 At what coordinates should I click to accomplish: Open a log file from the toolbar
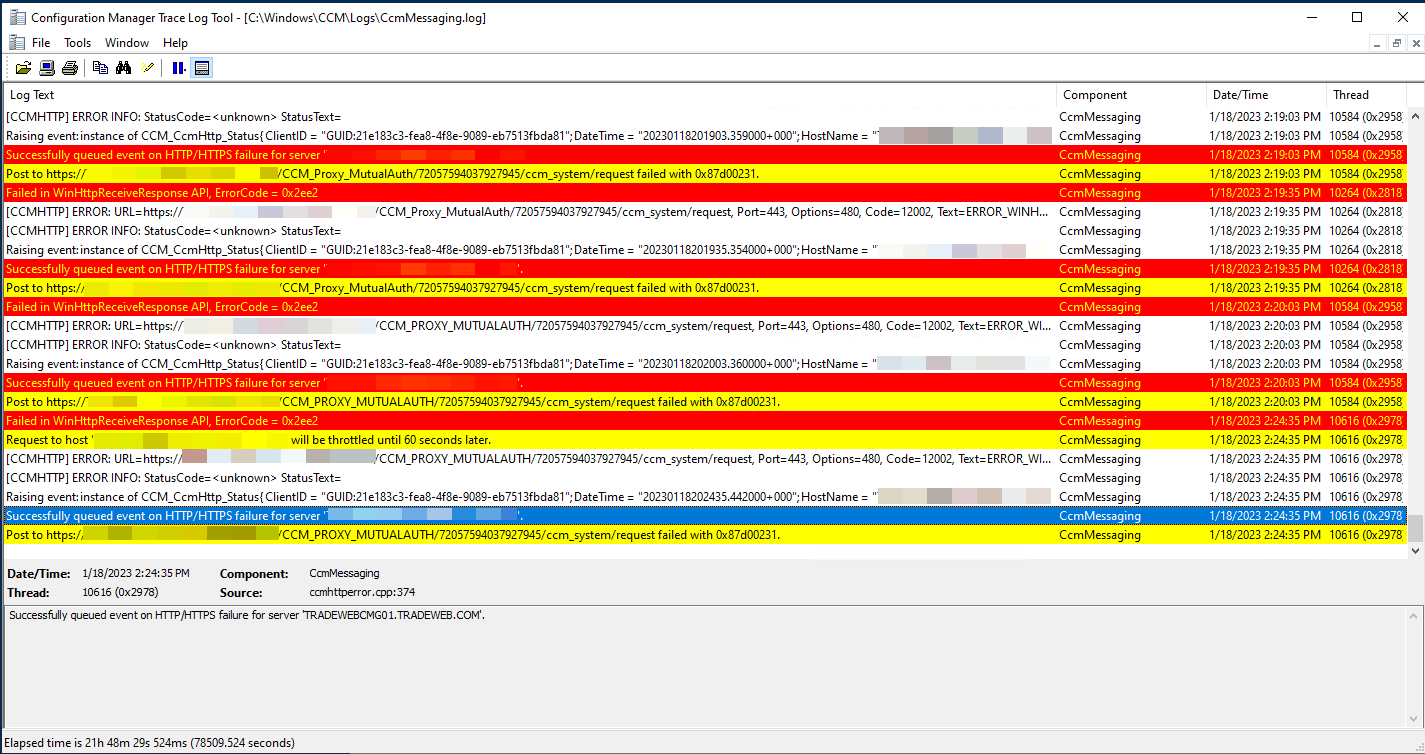pyautogui.click(x=23, y=67)
